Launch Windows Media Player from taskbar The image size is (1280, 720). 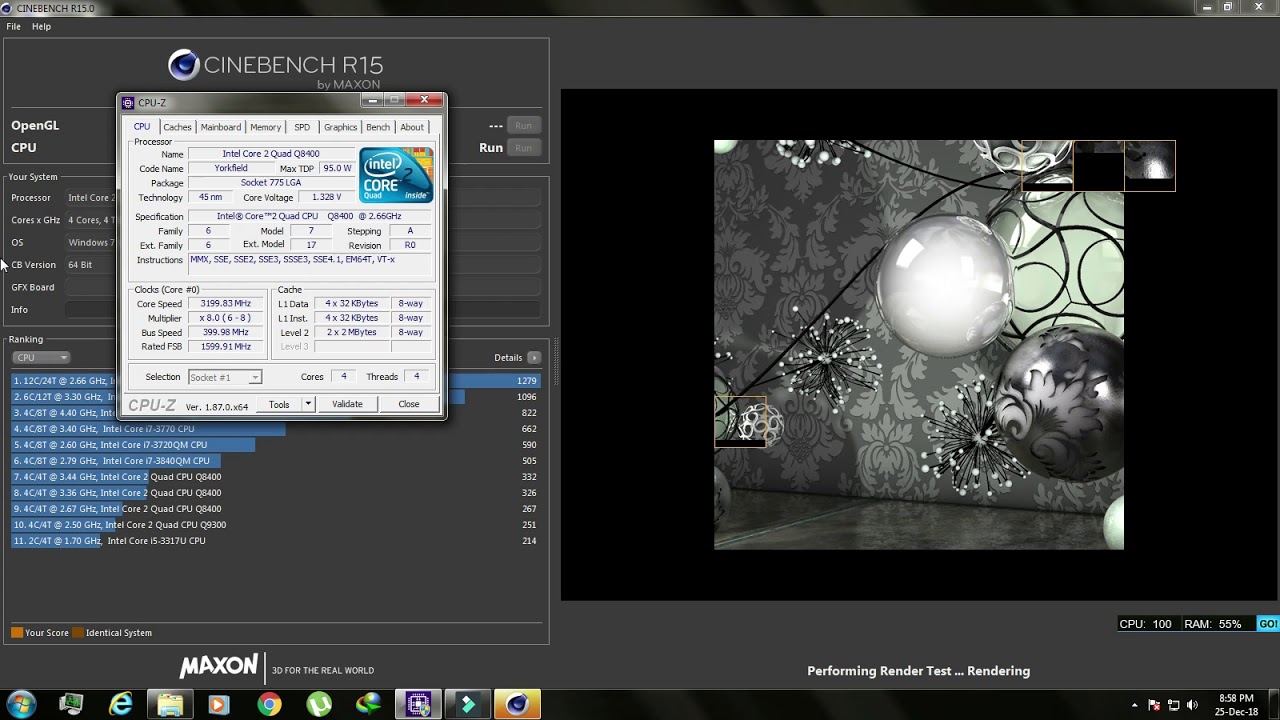[x=218, y=705]
